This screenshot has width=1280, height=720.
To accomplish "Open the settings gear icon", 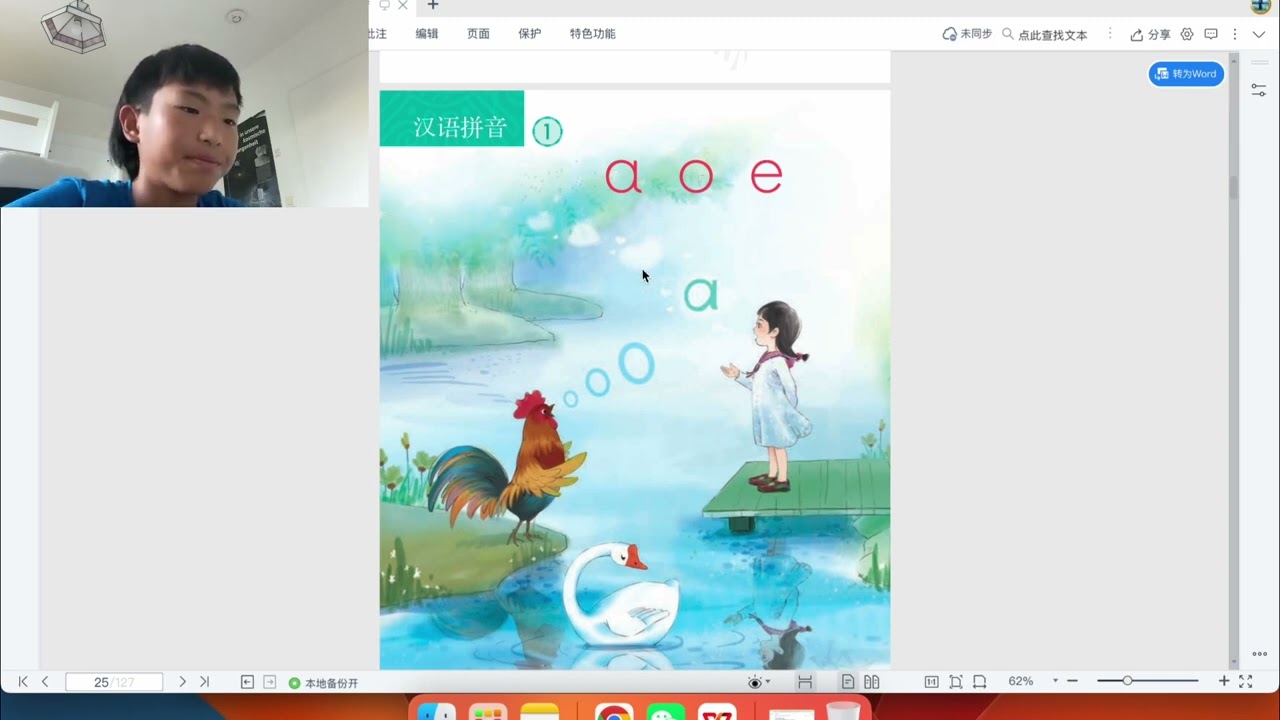I will tap(1187, 34).
